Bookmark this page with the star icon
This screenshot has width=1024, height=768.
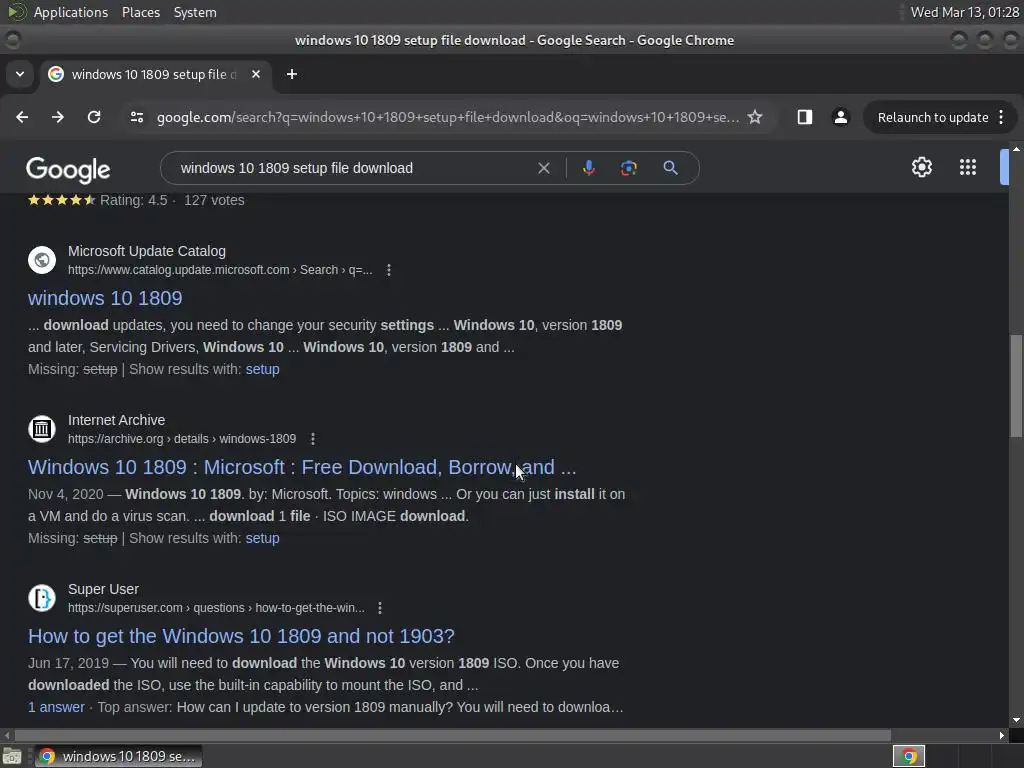click(x=755, y=117)
